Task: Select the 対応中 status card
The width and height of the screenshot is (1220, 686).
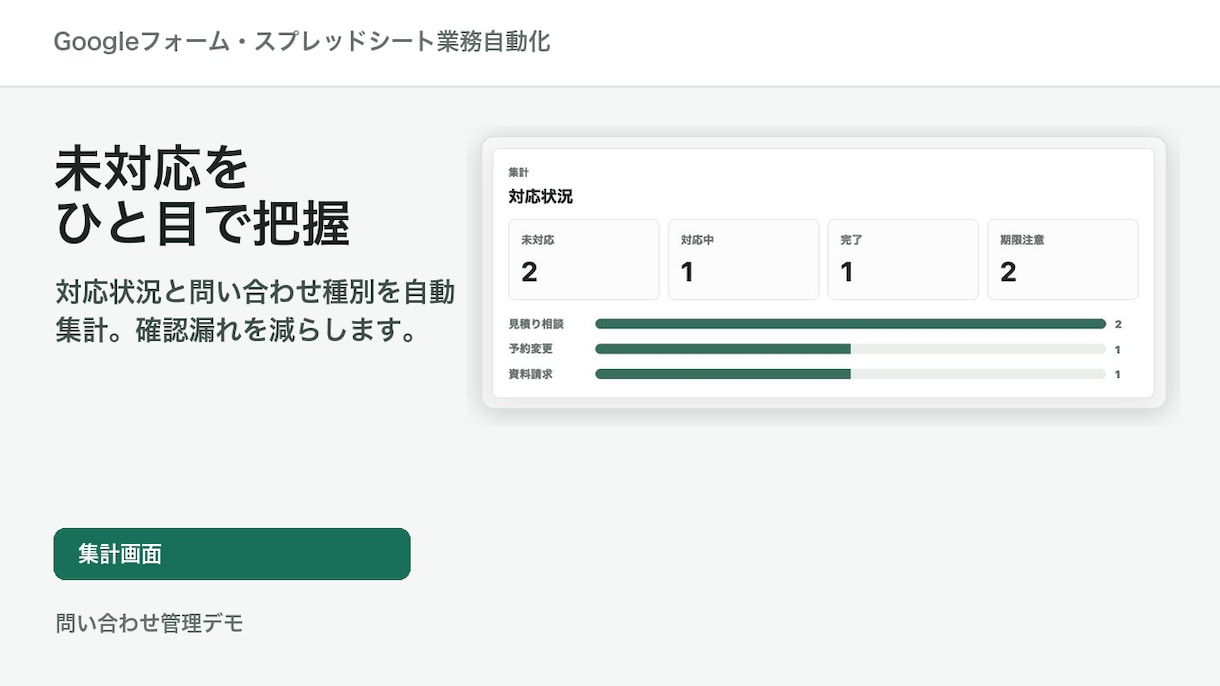Action: [x=744, y=260]
